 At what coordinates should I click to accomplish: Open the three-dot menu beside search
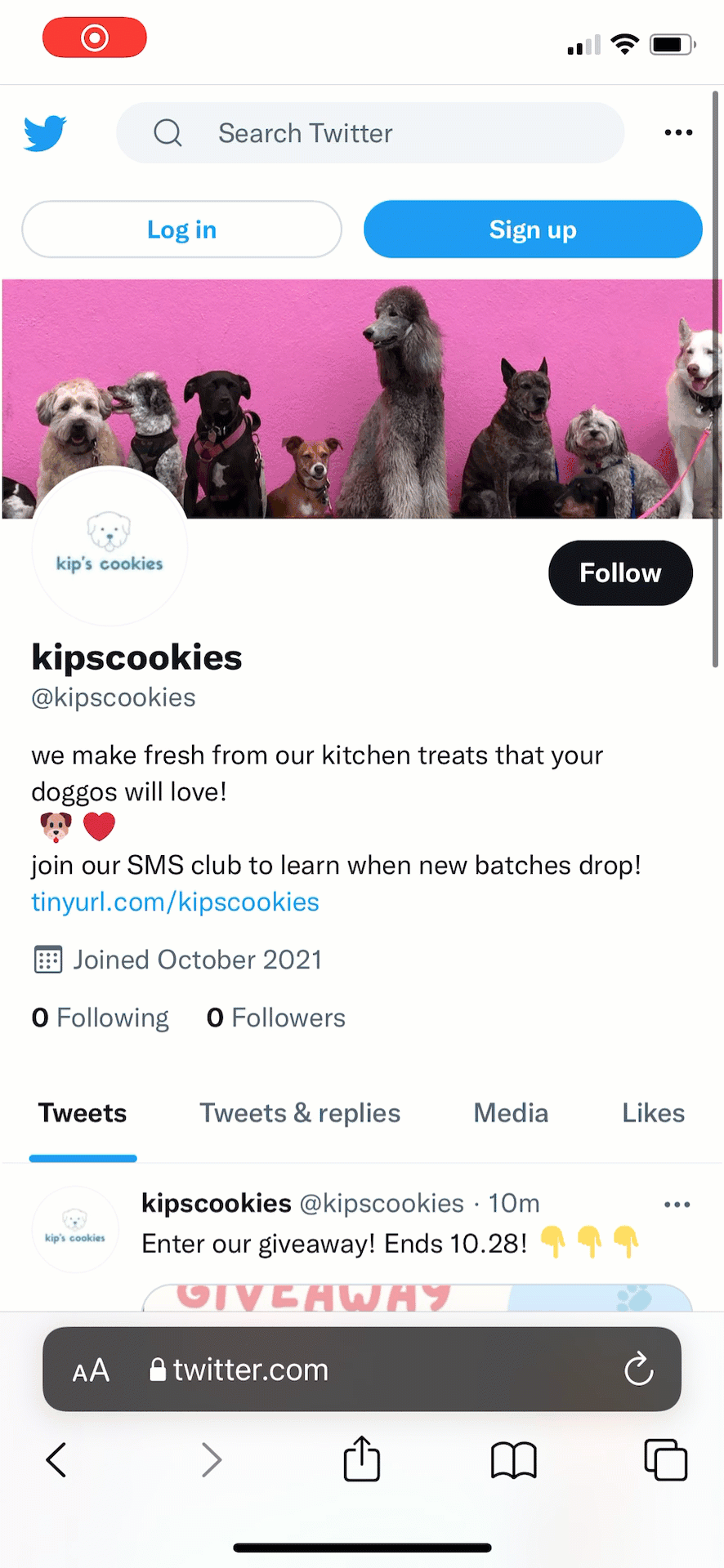(678, 132)
